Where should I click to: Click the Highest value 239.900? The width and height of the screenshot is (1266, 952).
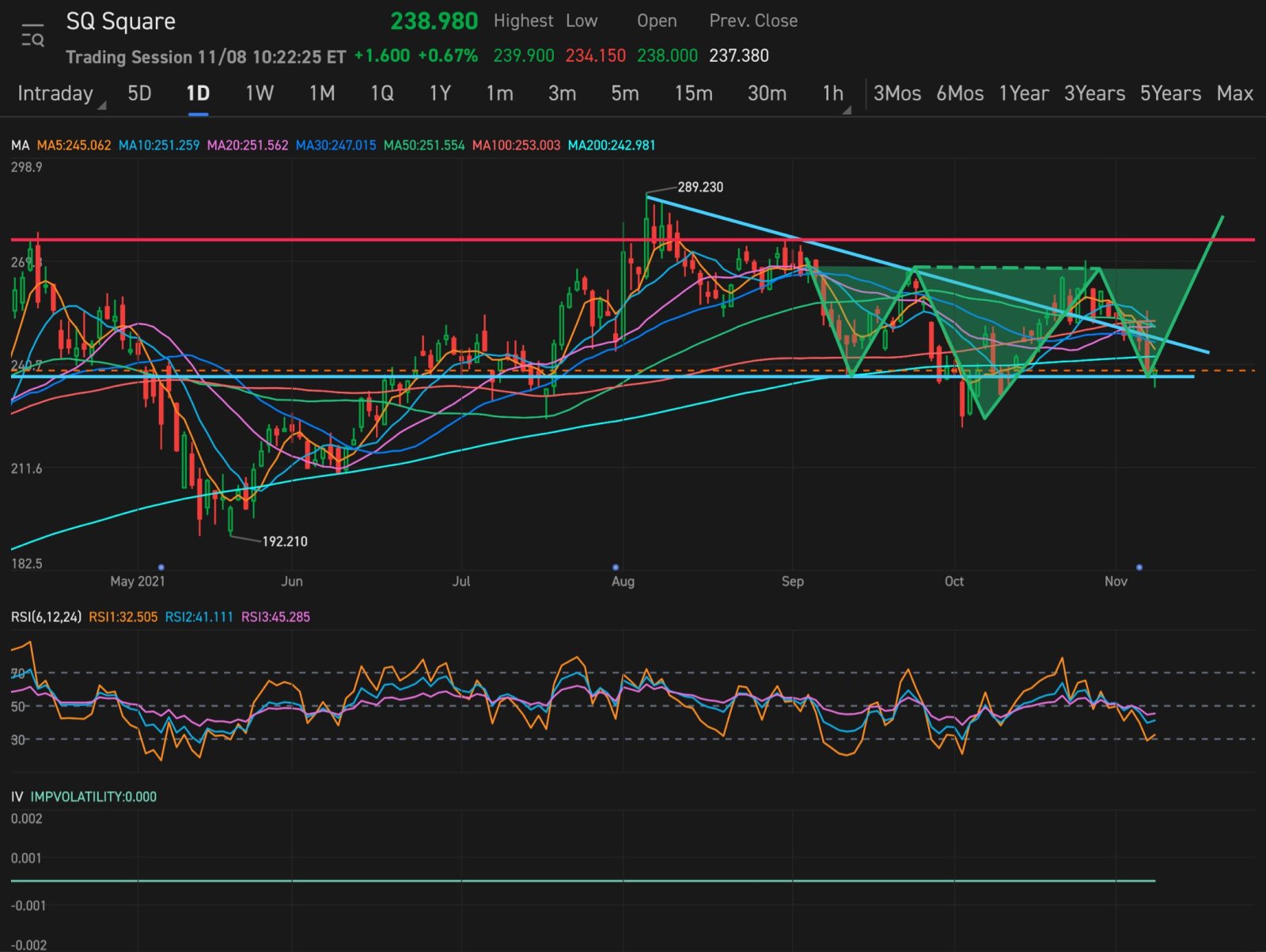(524, 56)
